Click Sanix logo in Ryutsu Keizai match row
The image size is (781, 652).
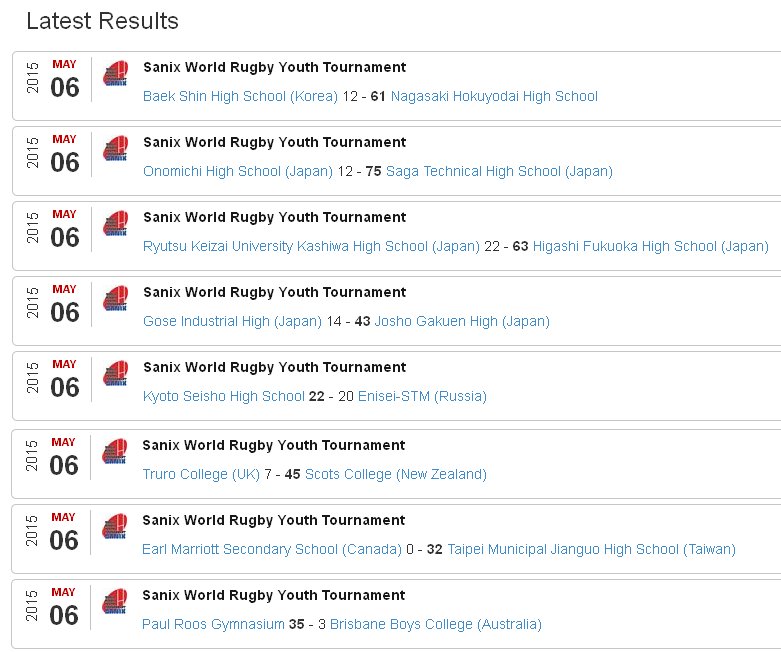116,223
